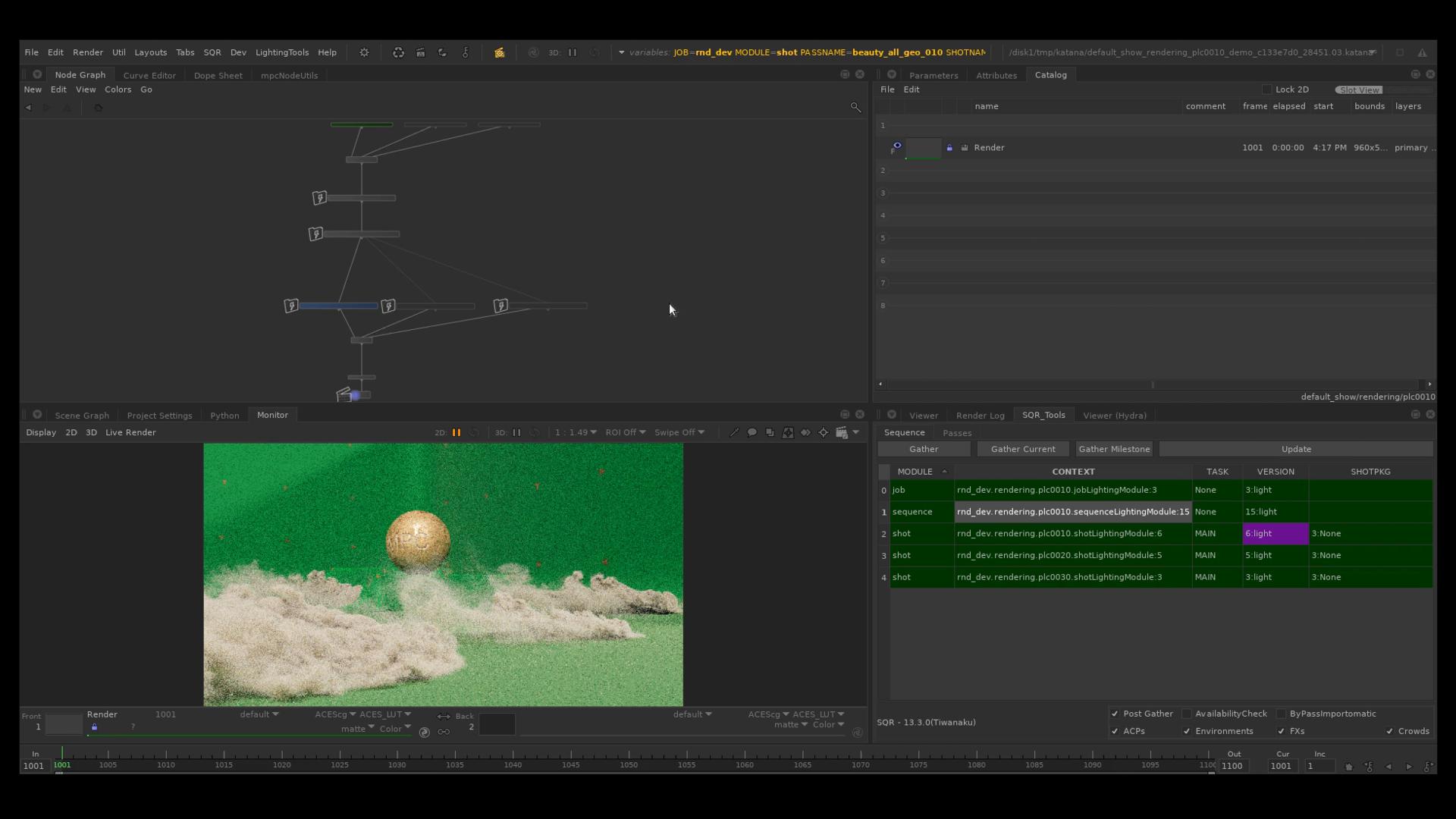Open the ROI Off dropdown
This screenshot has width=1456, height=819.
click(x=625, y=432)
